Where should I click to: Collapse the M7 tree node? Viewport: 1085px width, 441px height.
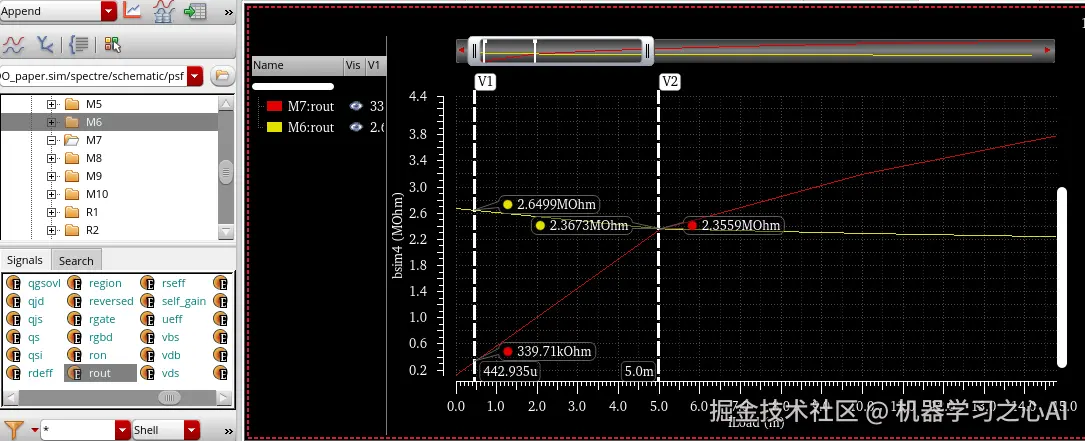pyautogui.click(x=51, y=140)
